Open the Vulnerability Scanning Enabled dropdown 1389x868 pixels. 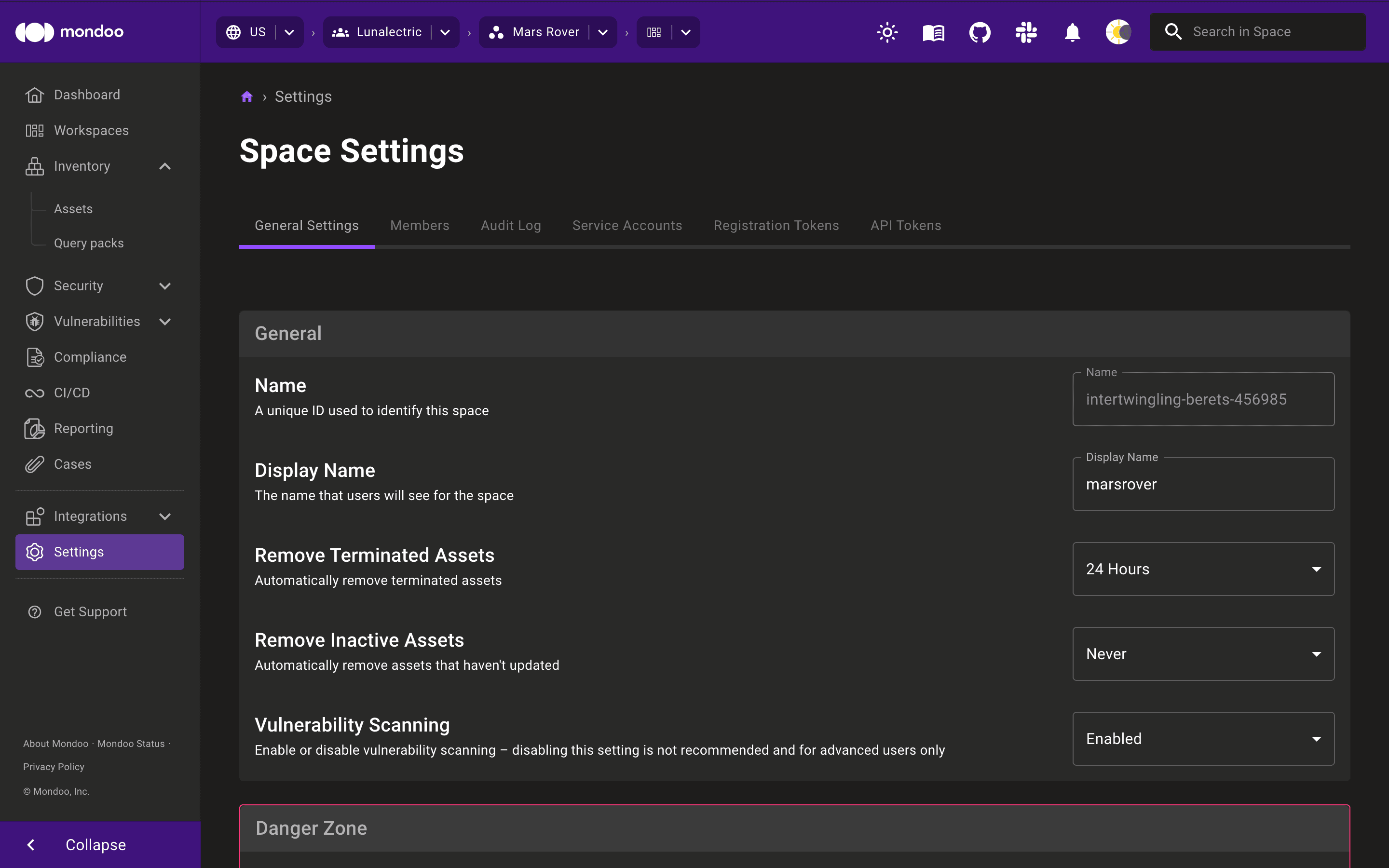pos(1202,738)
